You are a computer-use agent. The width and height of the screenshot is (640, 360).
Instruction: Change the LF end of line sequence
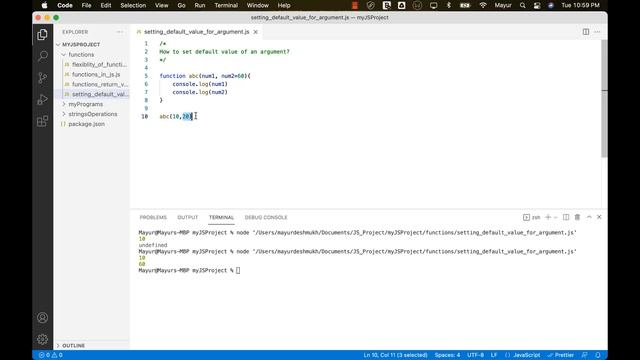pyautogui.click(x=494, y=355)
